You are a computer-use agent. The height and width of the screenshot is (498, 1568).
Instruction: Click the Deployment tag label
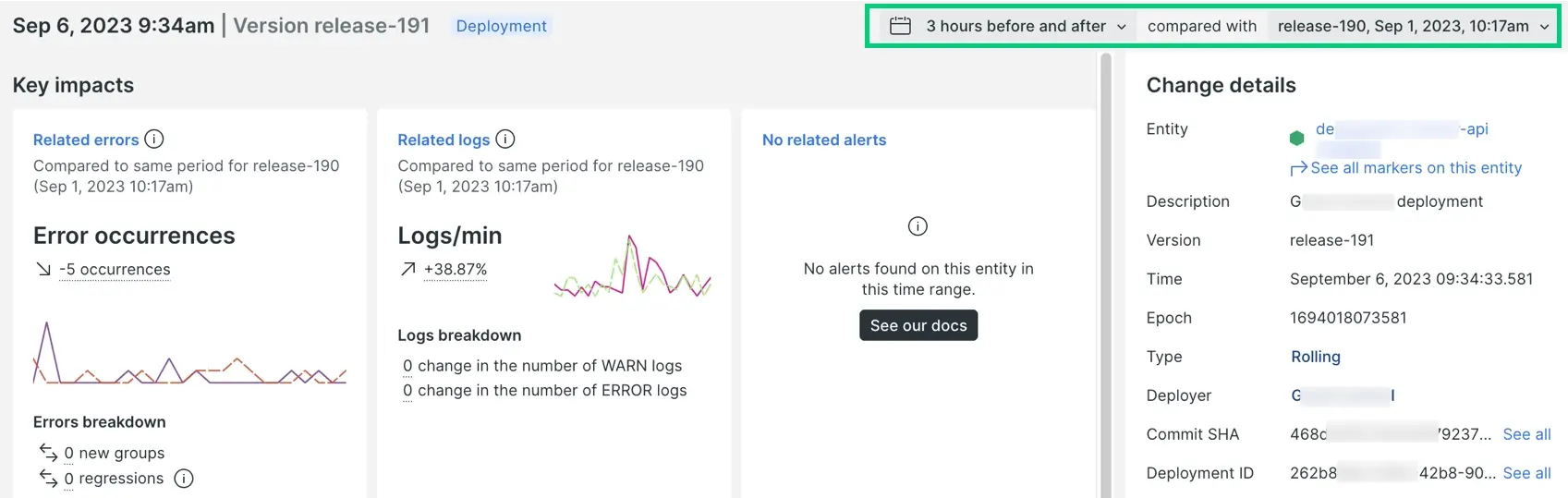501,26
